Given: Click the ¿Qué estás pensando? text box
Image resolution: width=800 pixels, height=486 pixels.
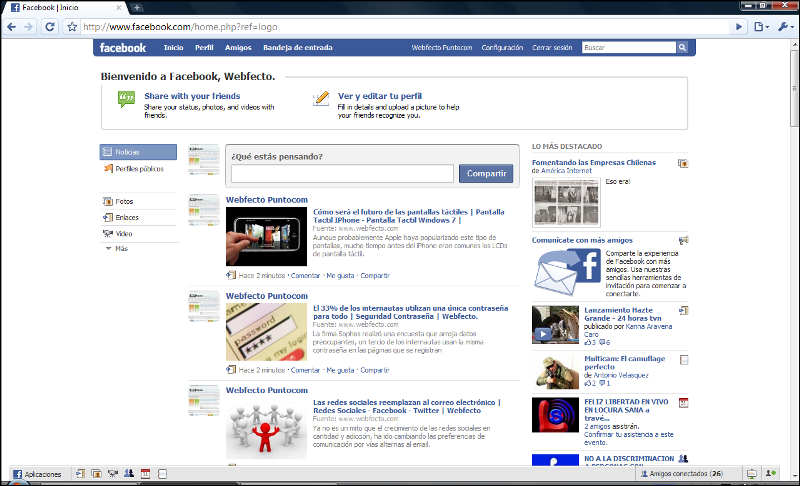Looking at the screenshot, I should pos(342,173).
